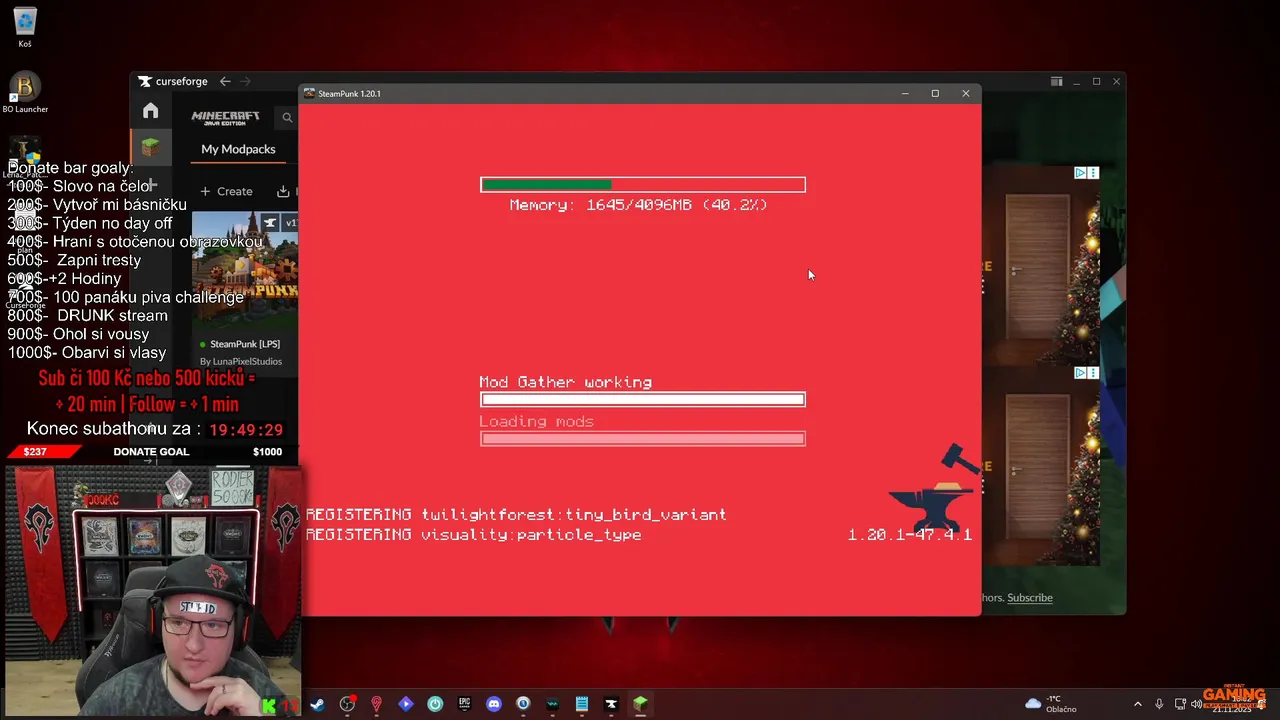The image size is (1280, 720).
Task: Click the Memory: 1645/4096MB text
Action: click(x=638, y=205)
